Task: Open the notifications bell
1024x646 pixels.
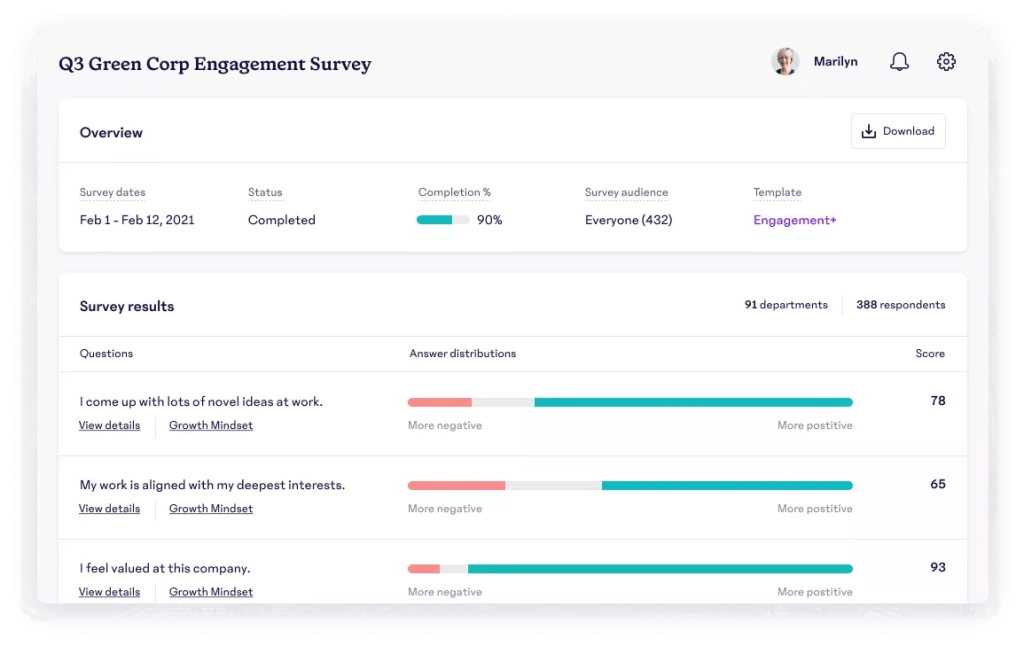Action: [899, 61]
